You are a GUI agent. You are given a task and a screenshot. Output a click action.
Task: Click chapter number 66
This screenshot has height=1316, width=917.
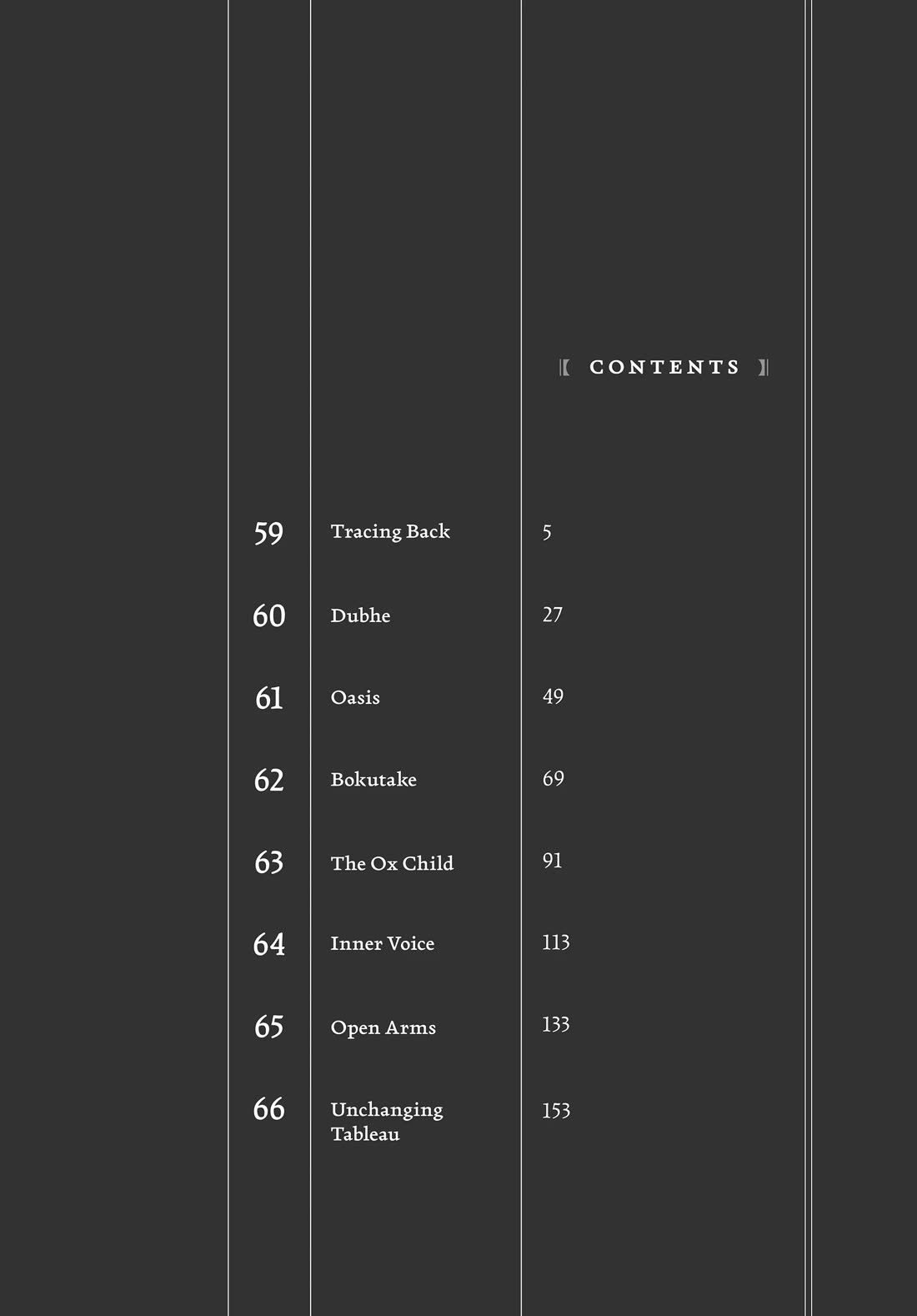click(268, 1109)
